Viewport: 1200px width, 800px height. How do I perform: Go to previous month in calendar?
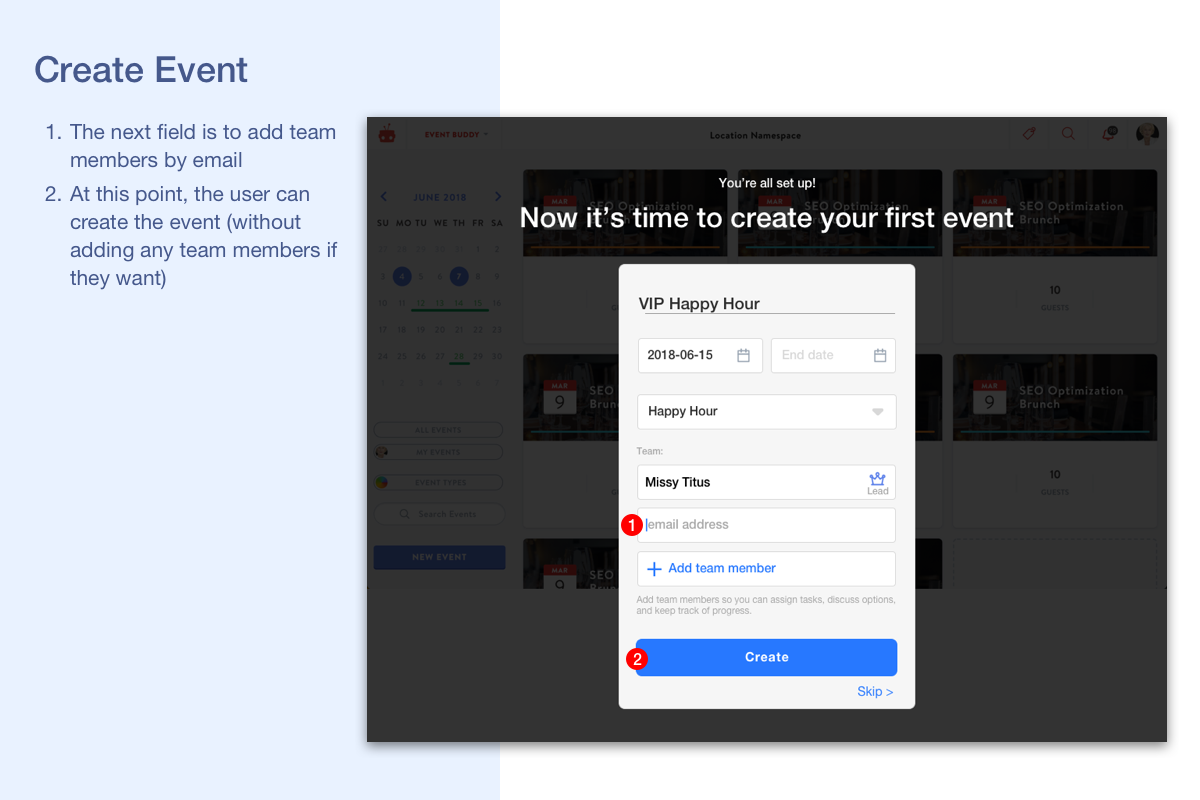383,197
